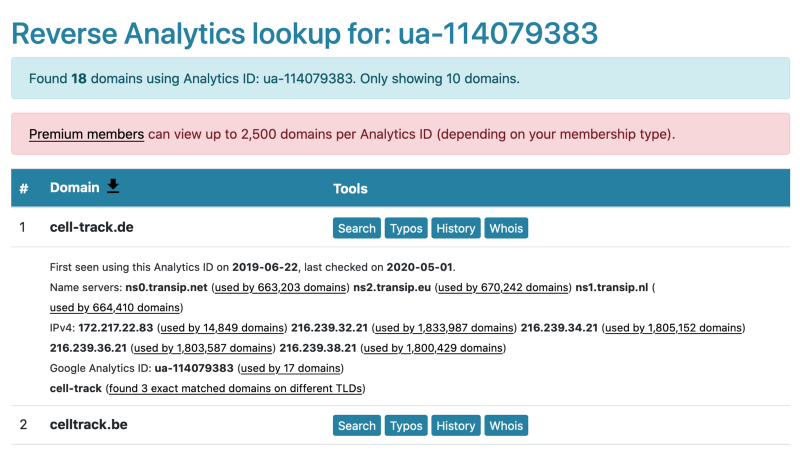
Task: Open Whois for celltrack.be
Action: [506, 425]
